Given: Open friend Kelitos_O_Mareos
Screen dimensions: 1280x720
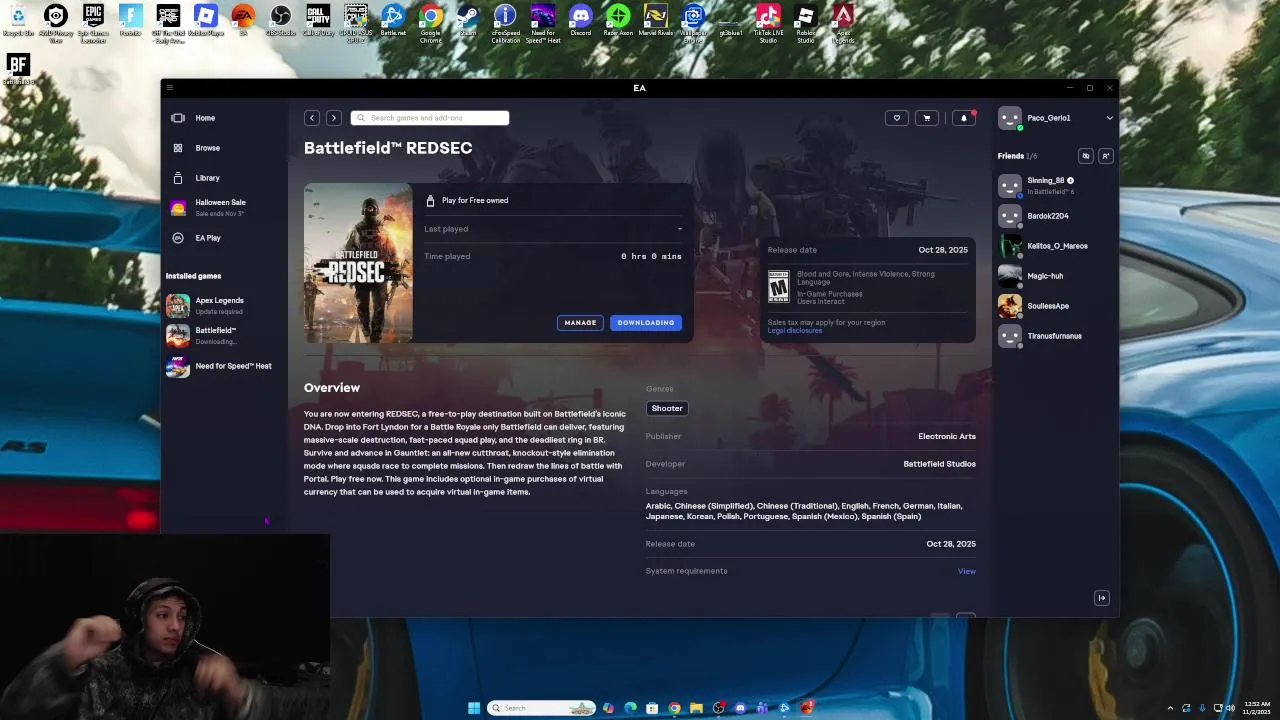Looking at the screenshot, I should [1055, 246].
